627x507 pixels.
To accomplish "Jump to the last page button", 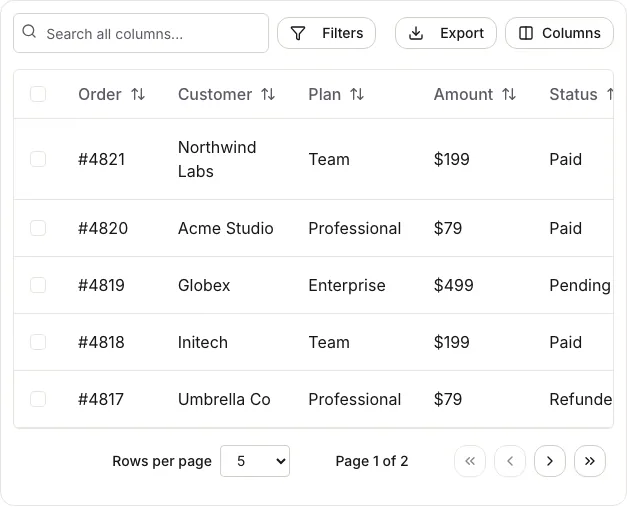I will [590, 461].
